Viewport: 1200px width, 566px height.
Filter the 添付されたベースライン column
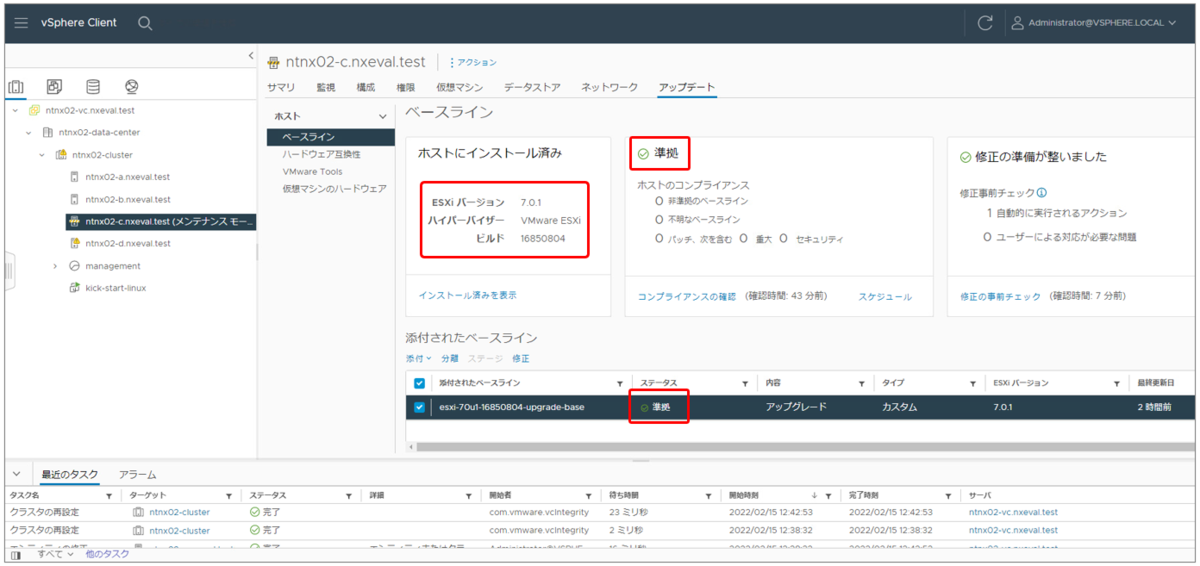620,384
